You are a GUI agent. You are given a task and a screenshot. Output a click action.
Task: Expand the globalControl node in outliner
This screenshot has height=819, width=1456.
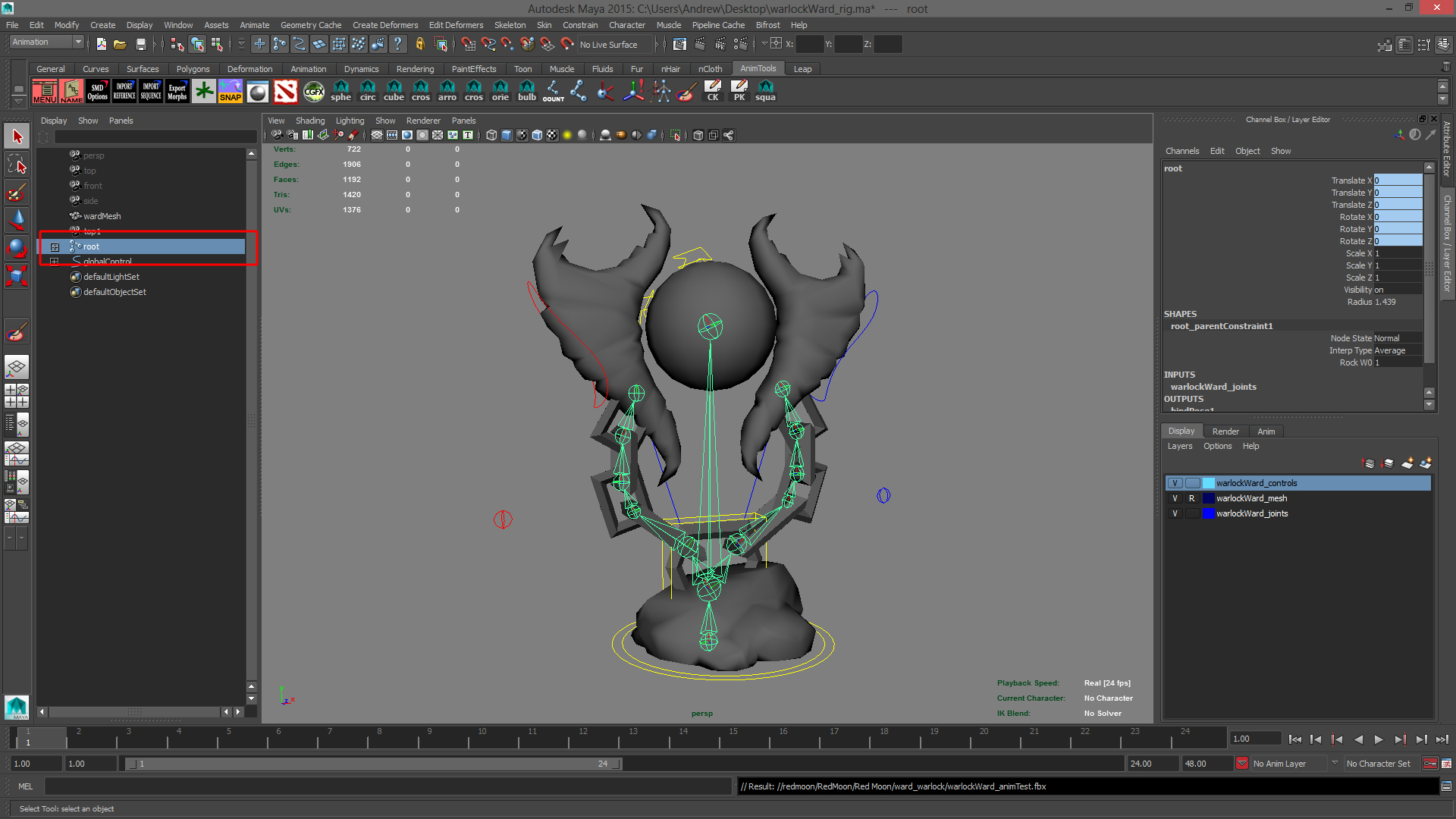55,262
